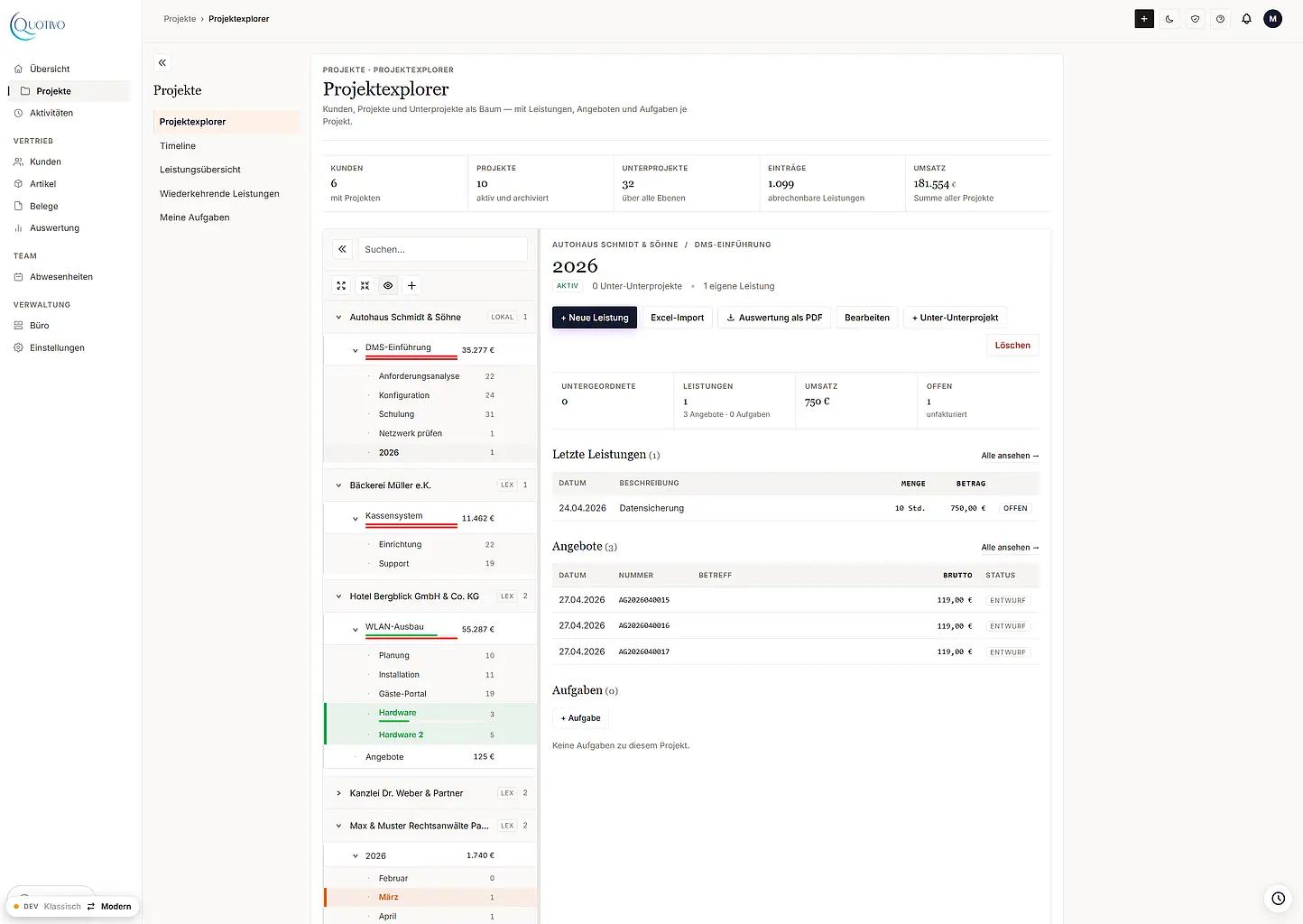Screen dimensions: 1303x924
Task: Toggle the eye visibility filter in tree toolbar
Action: pyautogui.click(x=388, y=285)
